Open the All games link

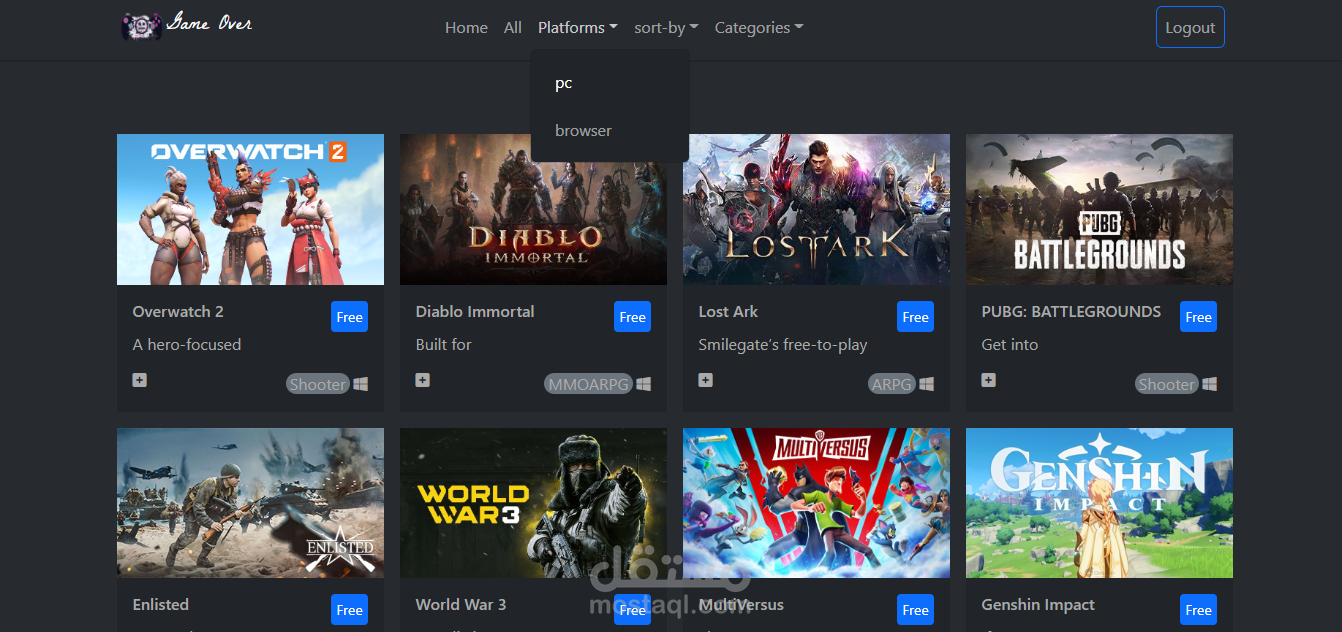click(x=513, y=28)
